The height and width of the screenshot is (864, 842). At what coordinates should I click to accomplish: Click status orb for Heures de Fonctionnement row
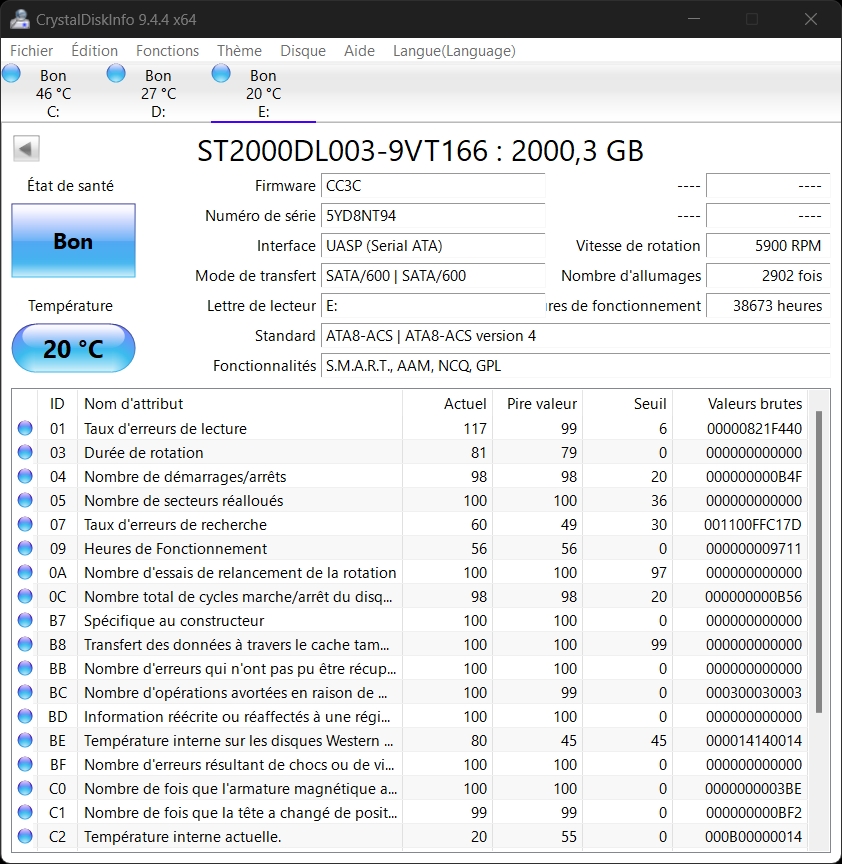pyautogui.click(x=25, y=549)
